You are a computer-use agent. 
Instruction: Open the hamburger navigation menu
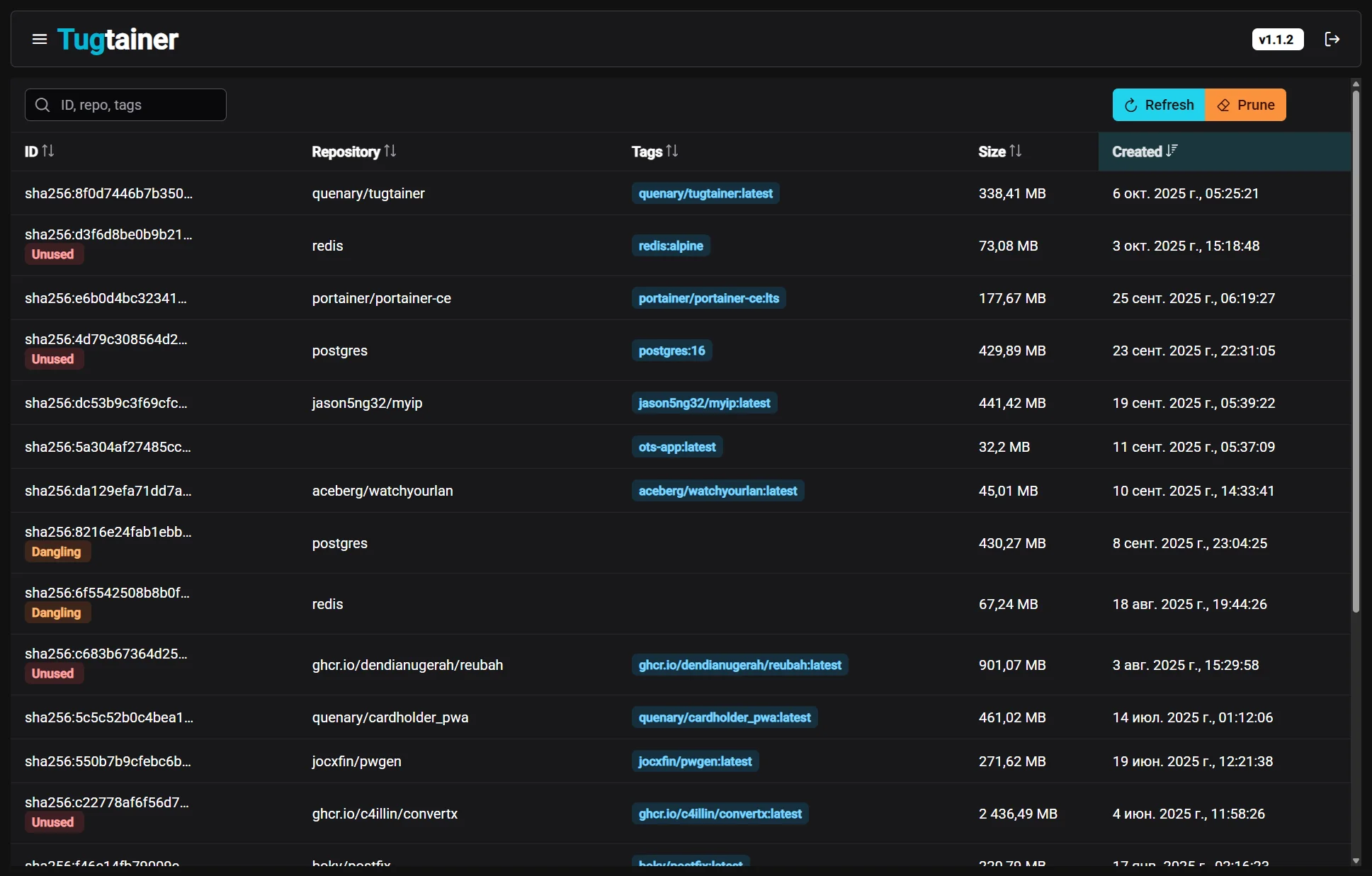[39, 39]
